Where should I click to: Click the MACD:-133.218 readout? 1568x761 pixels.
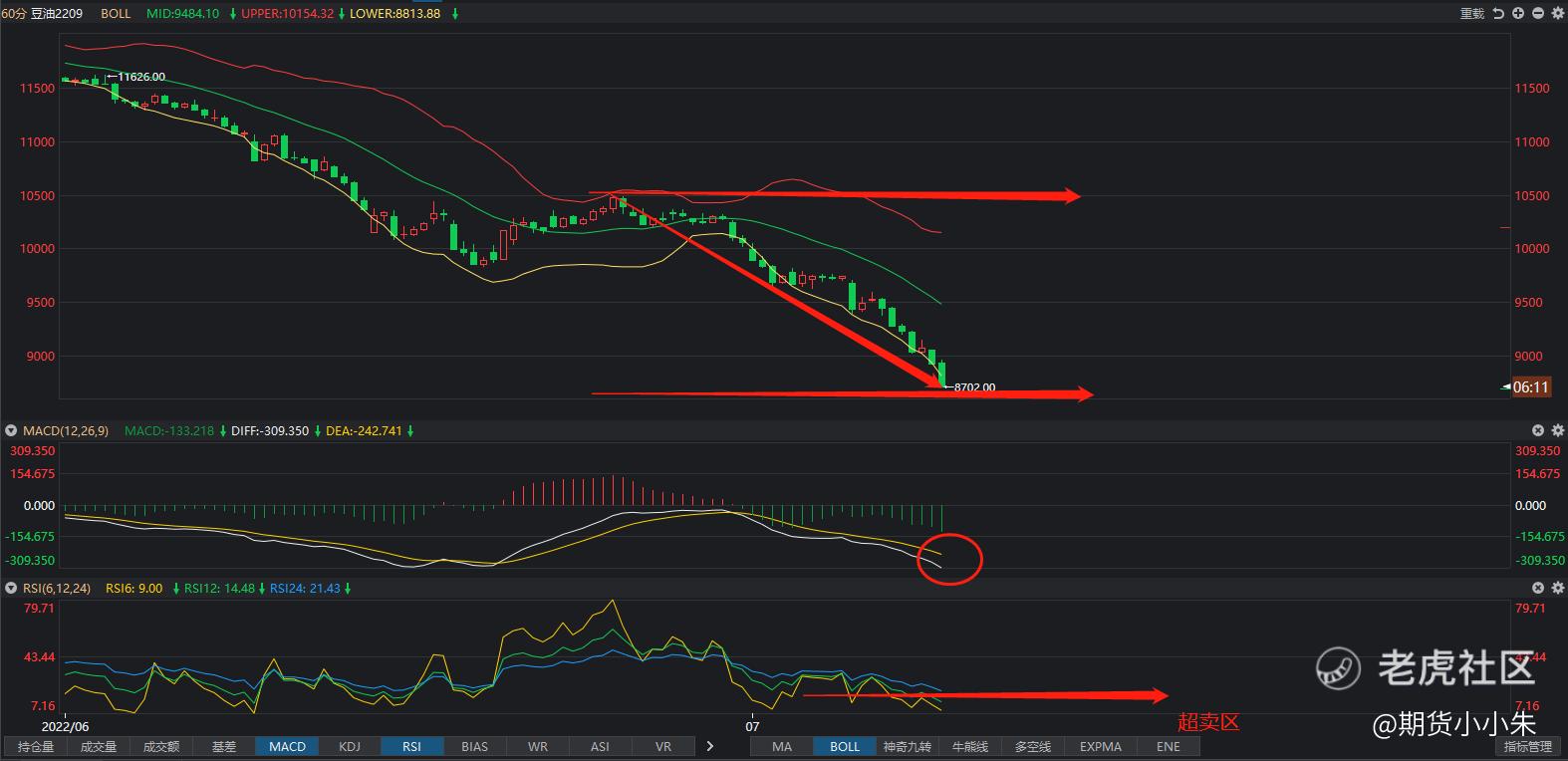click(x=169, y=431)
